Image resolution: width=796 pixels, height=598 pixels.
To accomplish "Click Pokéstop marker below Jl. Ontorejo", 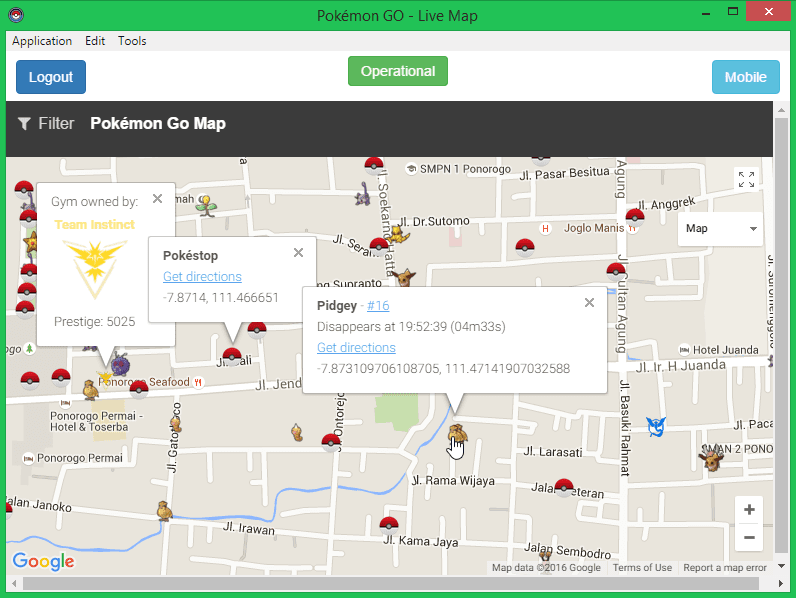I will 331,443.
